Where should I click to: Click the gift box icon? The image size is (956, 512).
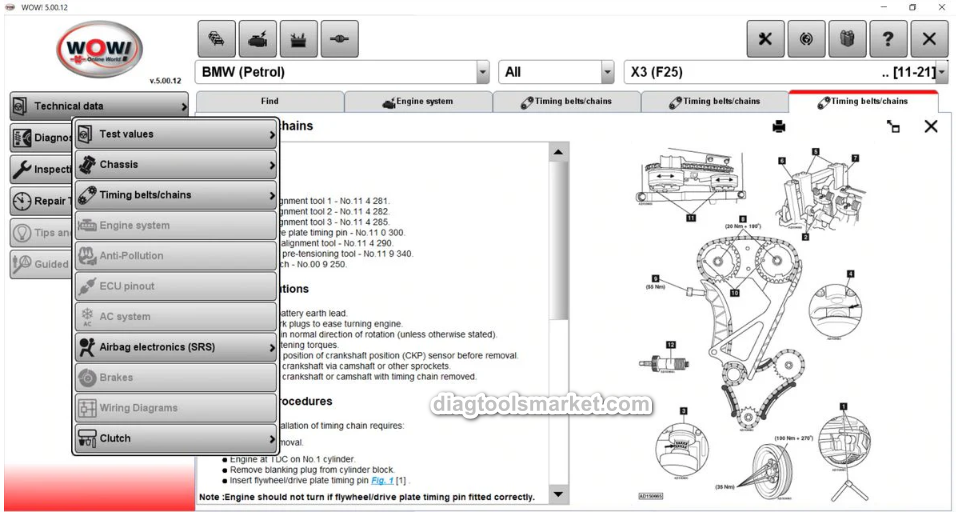(847, 39)
